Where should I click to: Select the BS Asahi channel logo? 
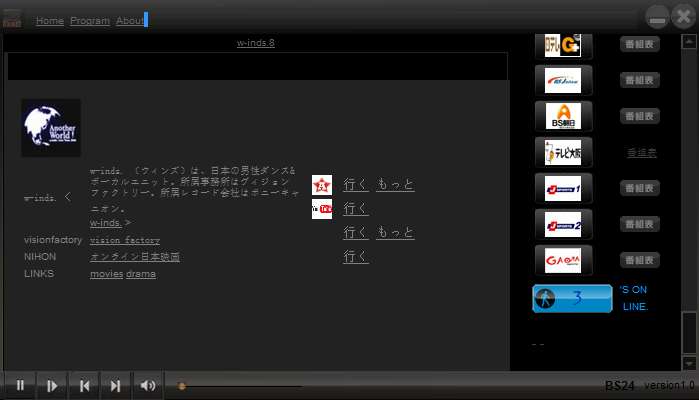click(x=563, y=116)
